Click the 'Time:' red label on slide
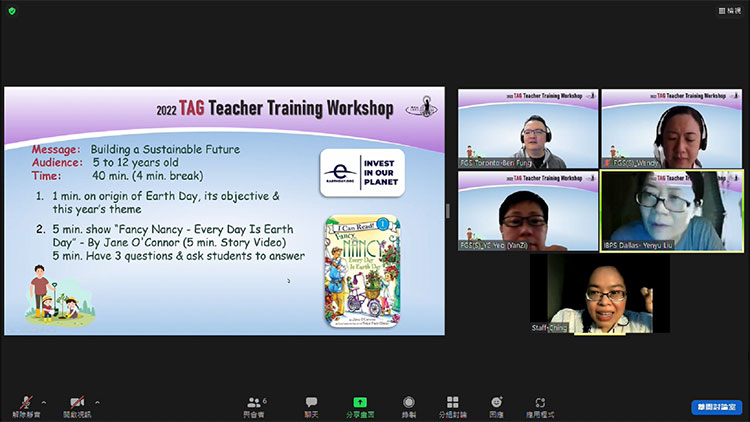 point(46,176)
